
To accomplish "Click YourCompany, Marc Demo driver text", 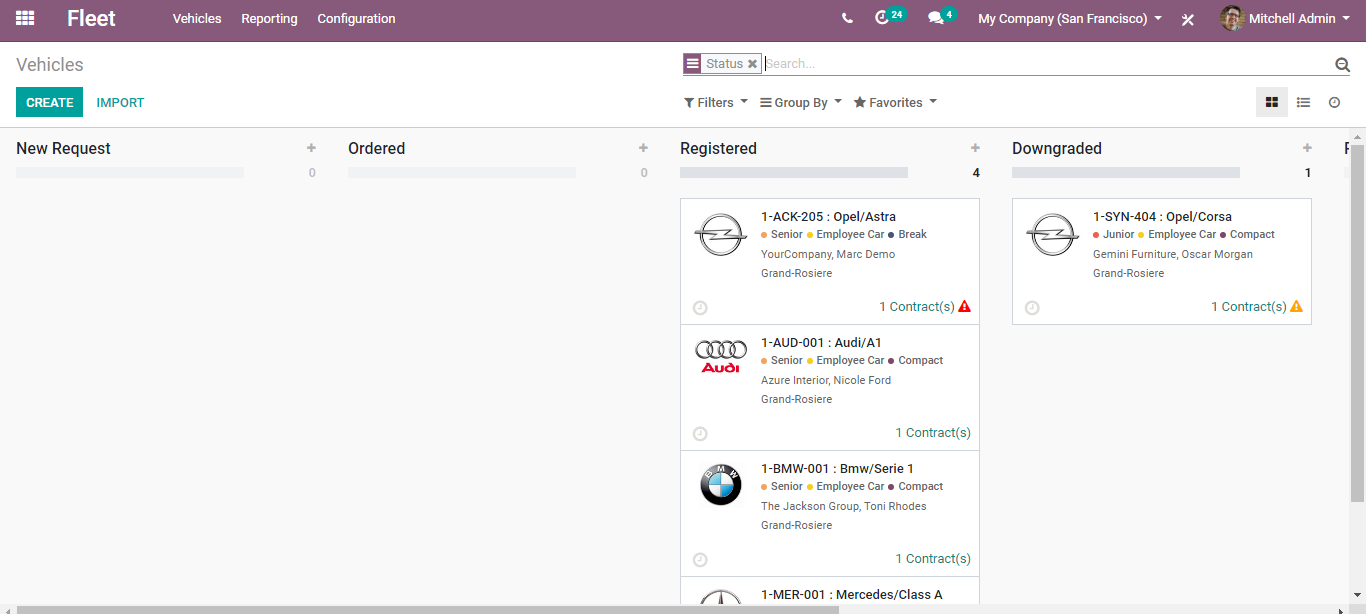I will [828, 254].
